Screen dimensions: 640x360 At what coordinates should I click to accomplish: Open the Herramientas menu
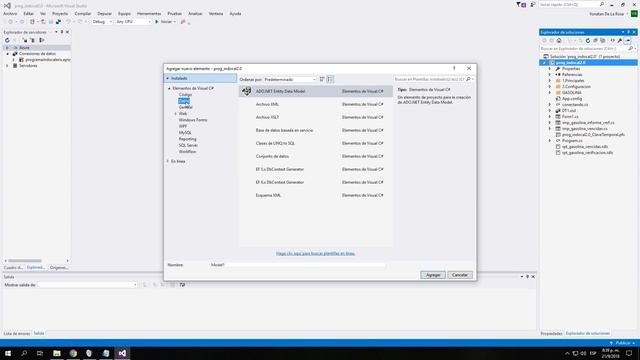click(149, 13)
